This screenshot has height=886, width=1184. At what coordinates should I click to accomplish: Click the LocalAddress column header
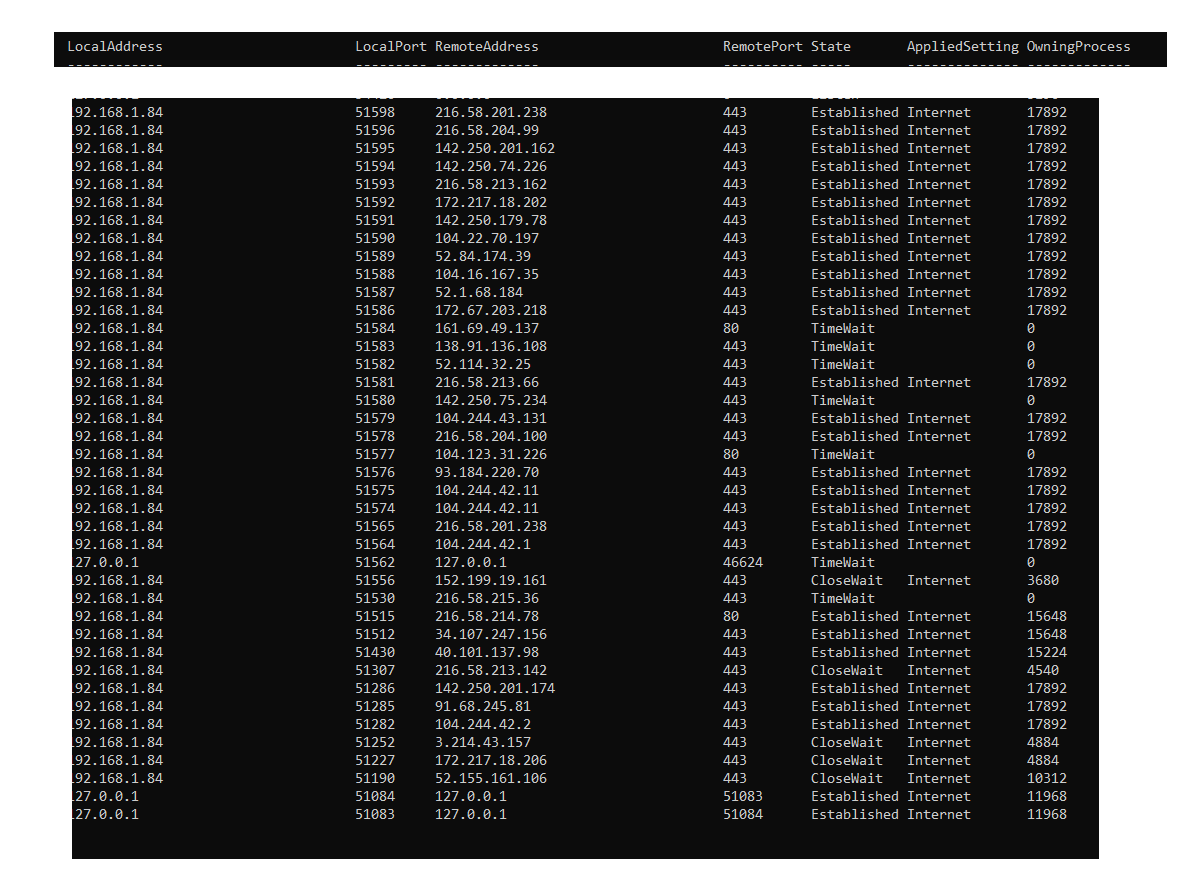coord(115,47)
